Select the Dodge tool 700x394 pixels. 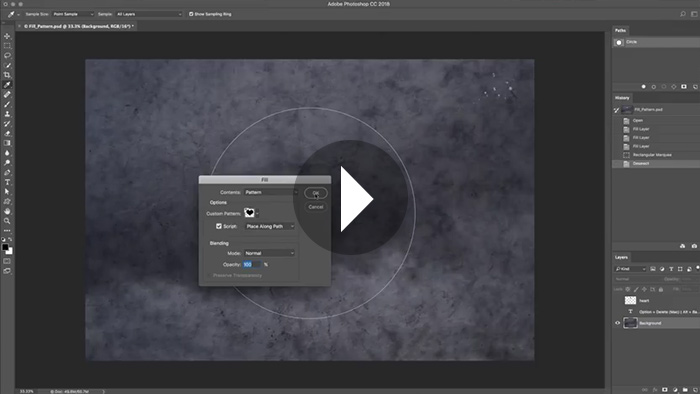point(7,163)
